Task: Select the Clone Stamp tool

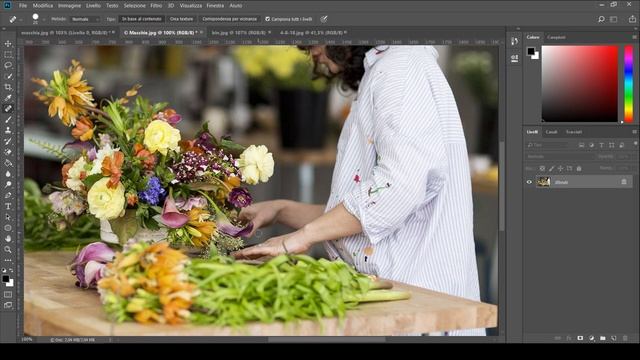Action: tap(8, 131)
